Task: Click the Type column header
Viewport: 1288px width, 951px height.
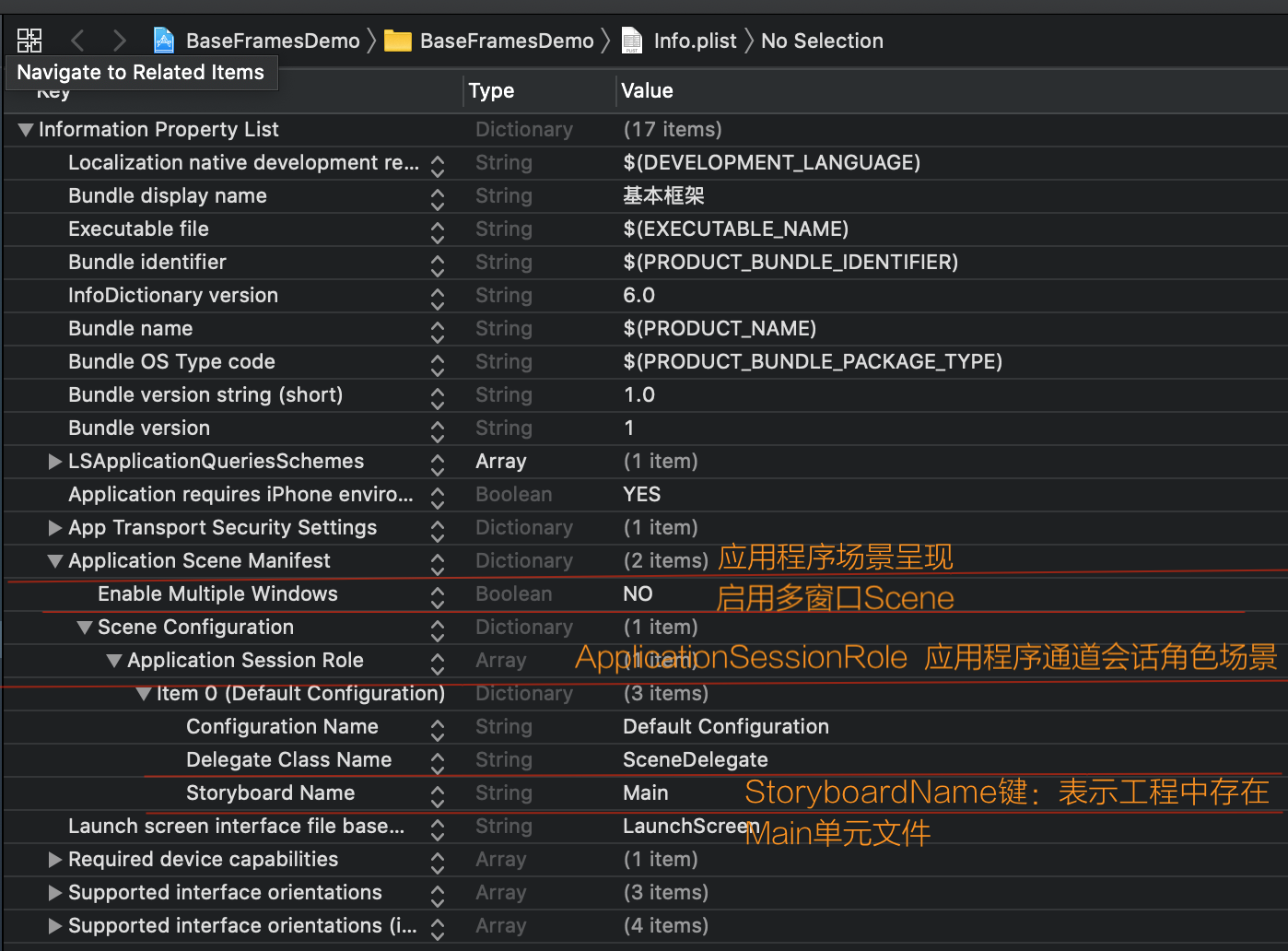Action: point(491,90)
